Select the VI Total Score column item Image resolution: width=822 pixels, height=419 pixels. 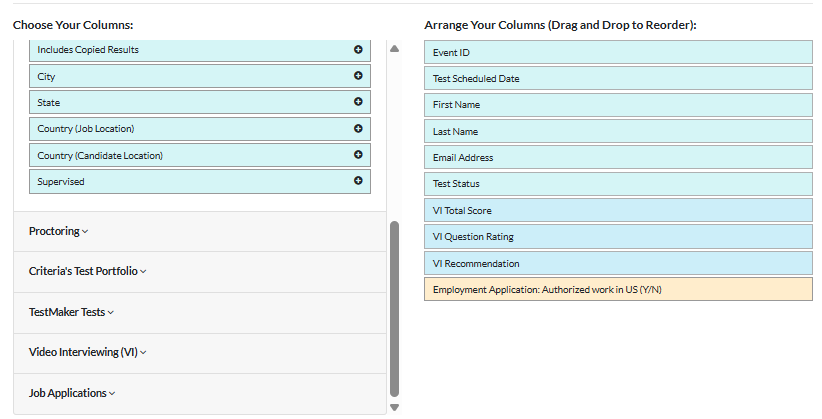coord(618,210)
